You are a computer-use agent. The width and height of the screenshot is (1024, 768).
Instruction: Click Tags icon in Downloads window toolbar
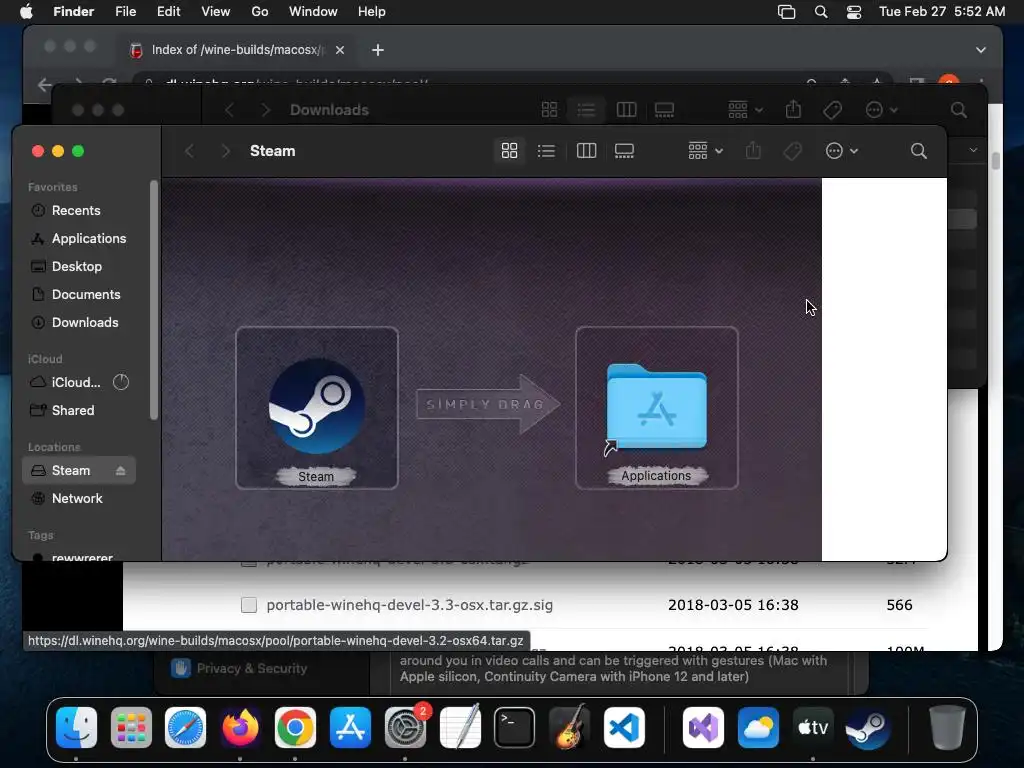(x=832, y=110)
